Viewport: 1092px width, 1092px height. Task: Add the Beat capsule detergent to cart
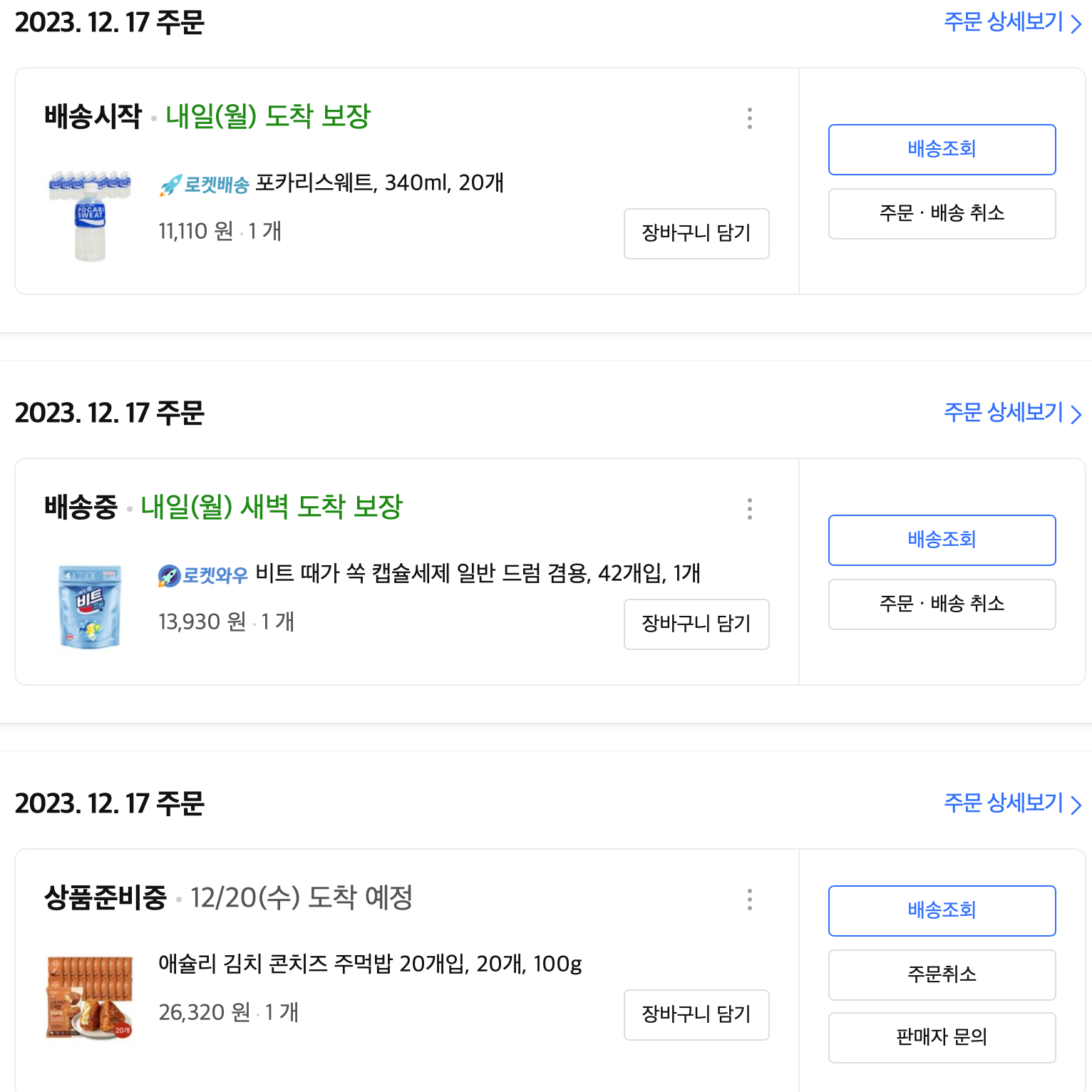point(696,624)
